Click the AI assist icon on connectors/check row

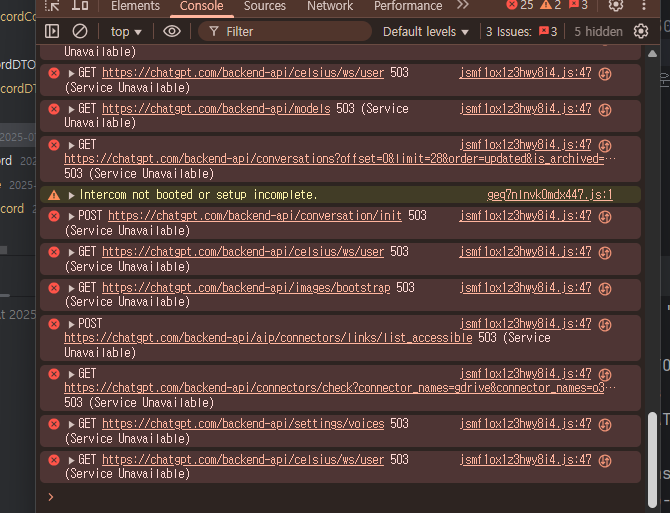pyautogui.click(x=605, y=375)
